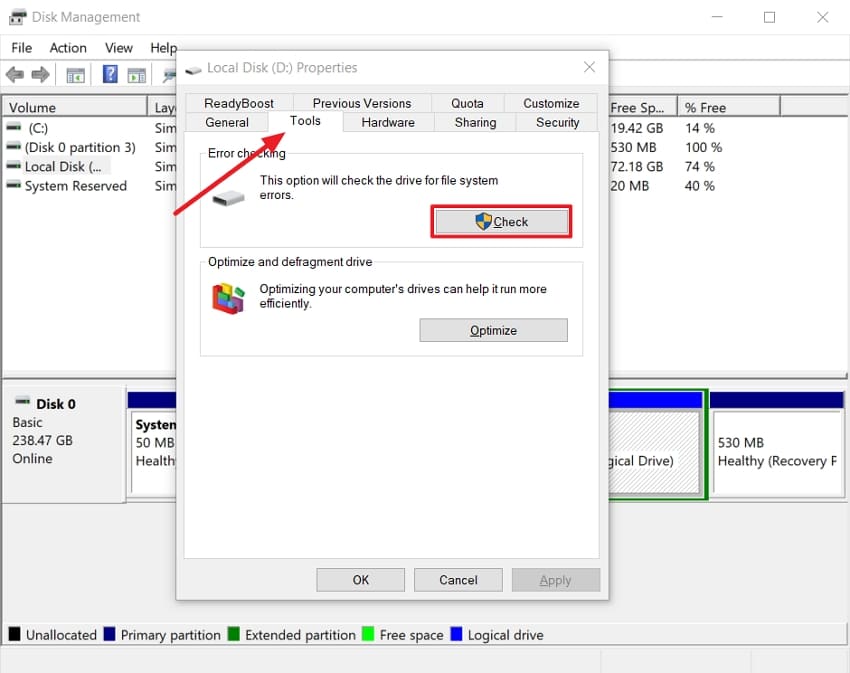Click the Optimize button
850x673 pixels.
pos(493,330)
